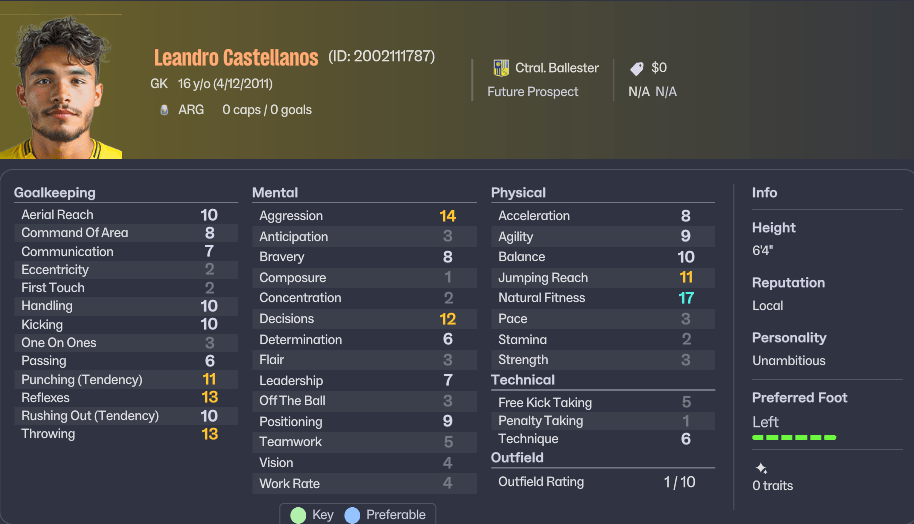Click the green preferred foot strength bar
The width and height of the screenshot is (914, 524).
794,437
